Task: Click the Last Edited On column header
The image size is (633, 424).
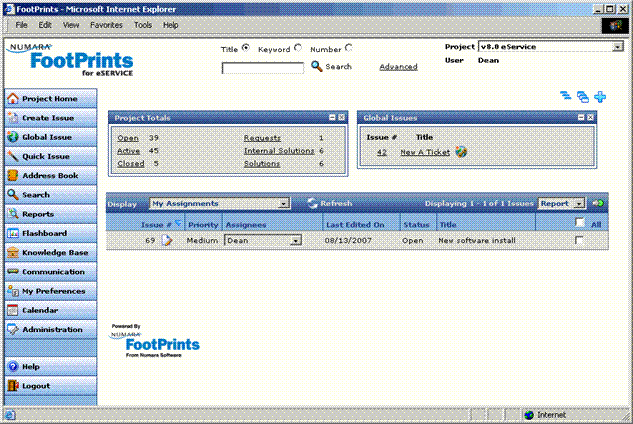Action: tap(355, 225)
